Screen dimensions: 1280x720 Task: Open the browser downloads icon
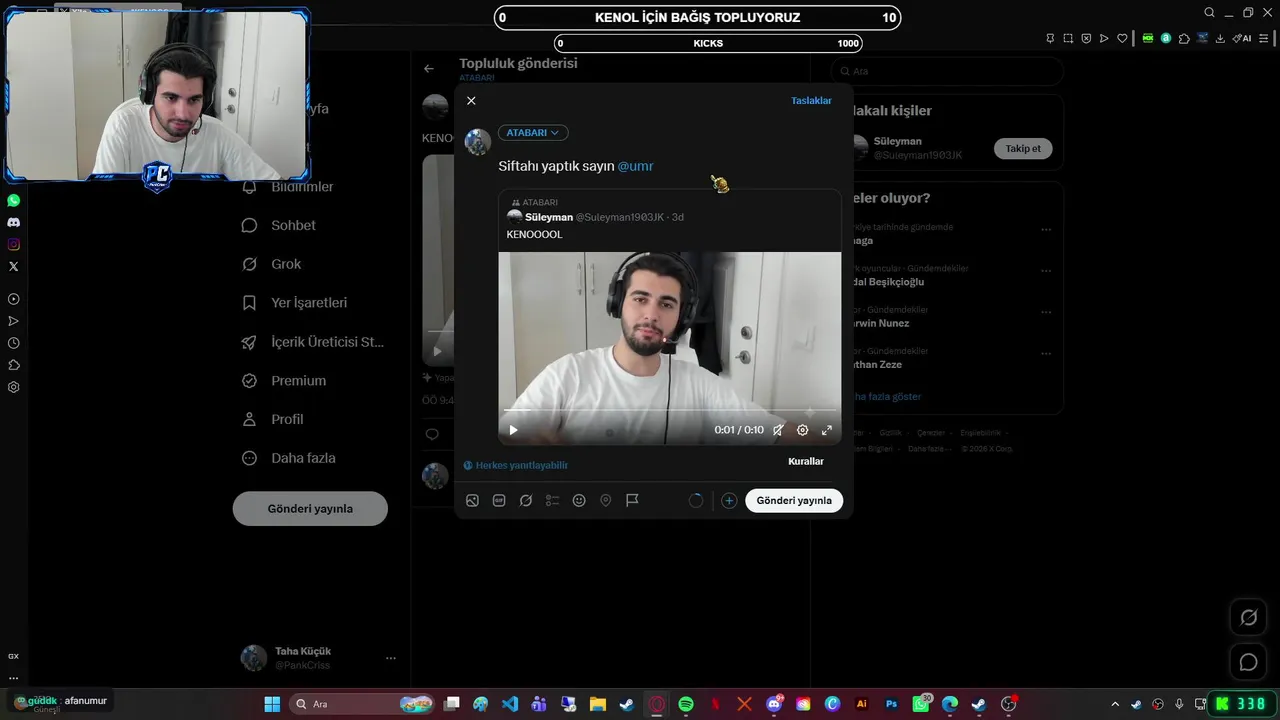pos(1219,38)
